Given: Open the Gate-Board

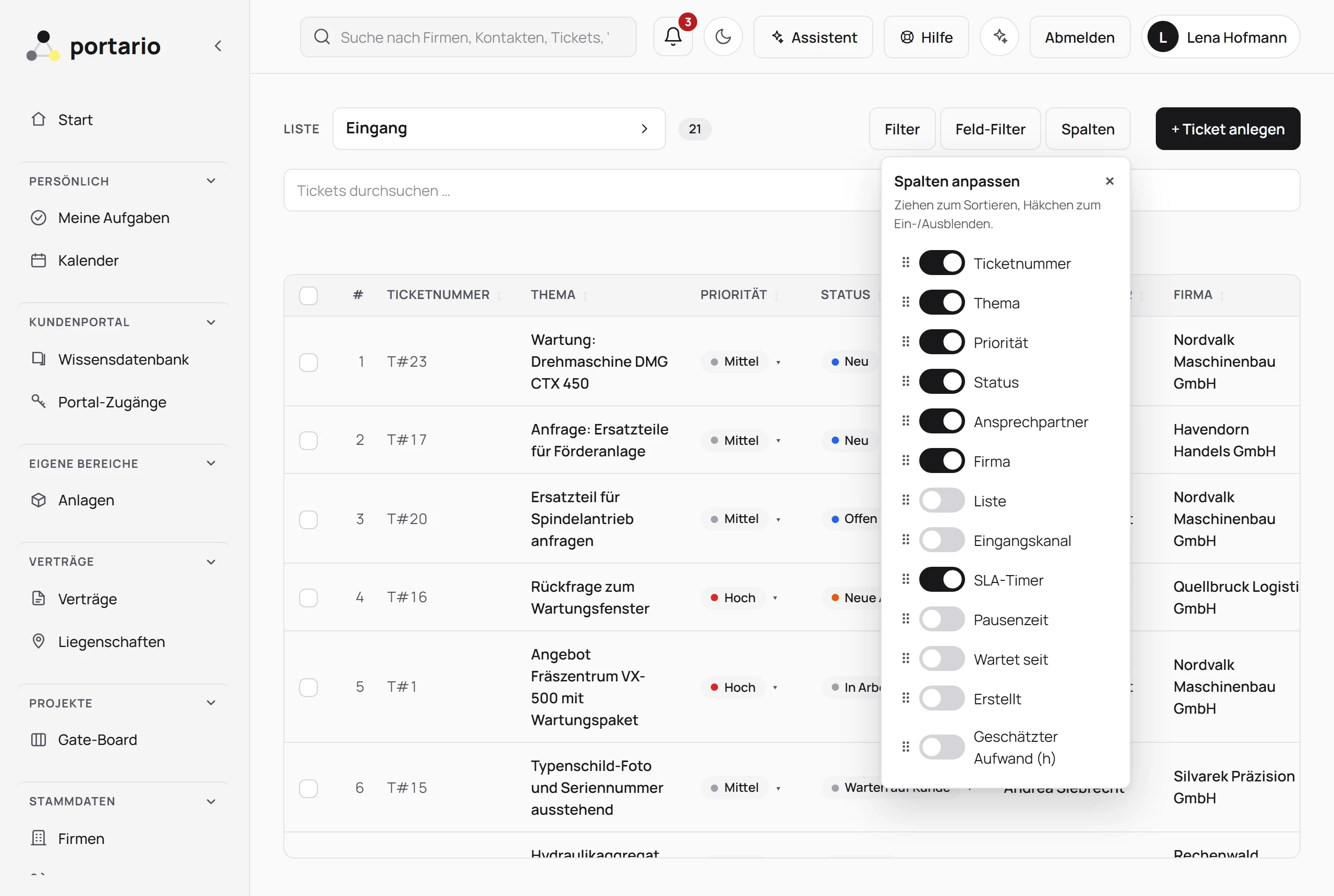Looking at the screenshot, I should tap(124, 740).
